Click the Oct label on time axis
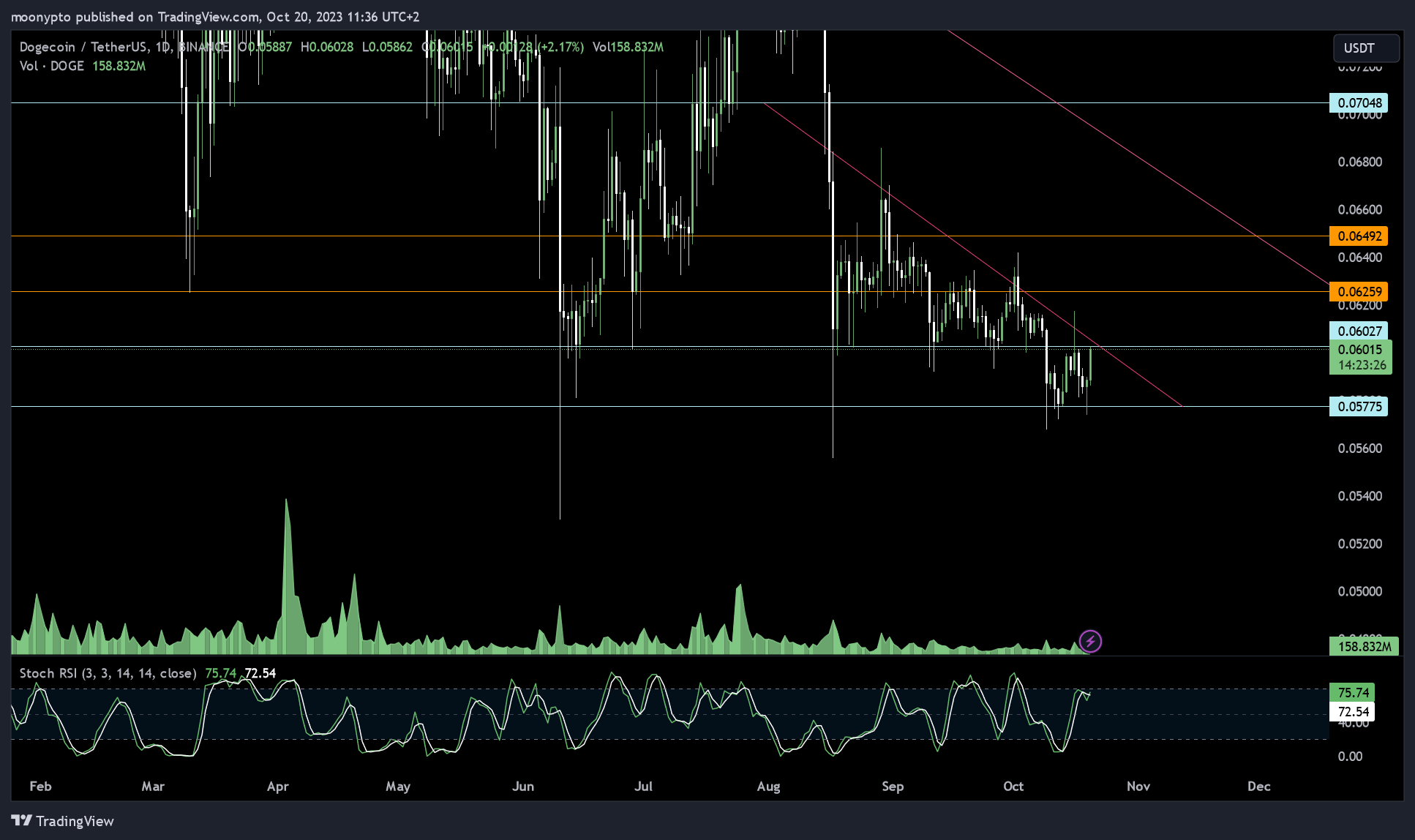Screen dimensions: 1415x840 coord(1013,786)
